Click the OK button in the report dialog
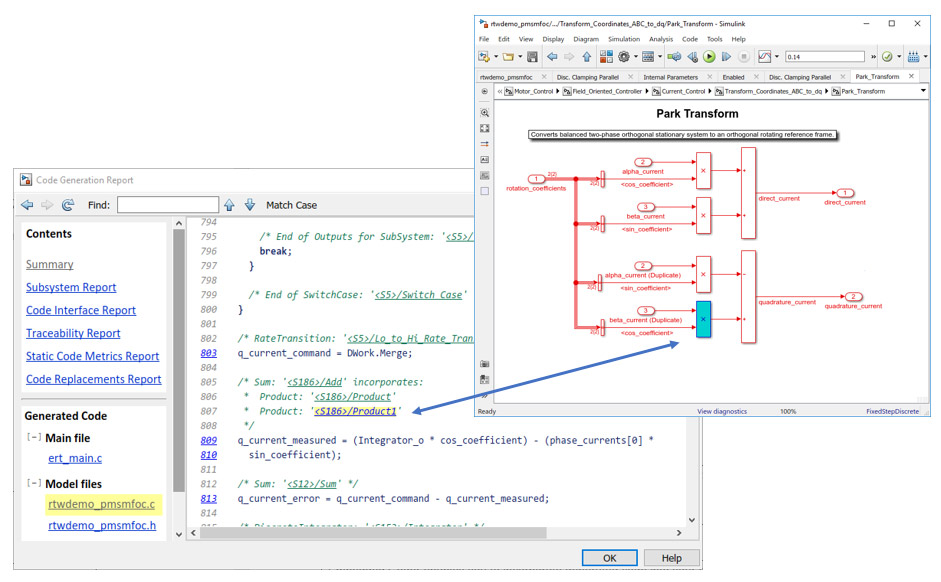Viewport: 941px width, 582px height. 609,558
